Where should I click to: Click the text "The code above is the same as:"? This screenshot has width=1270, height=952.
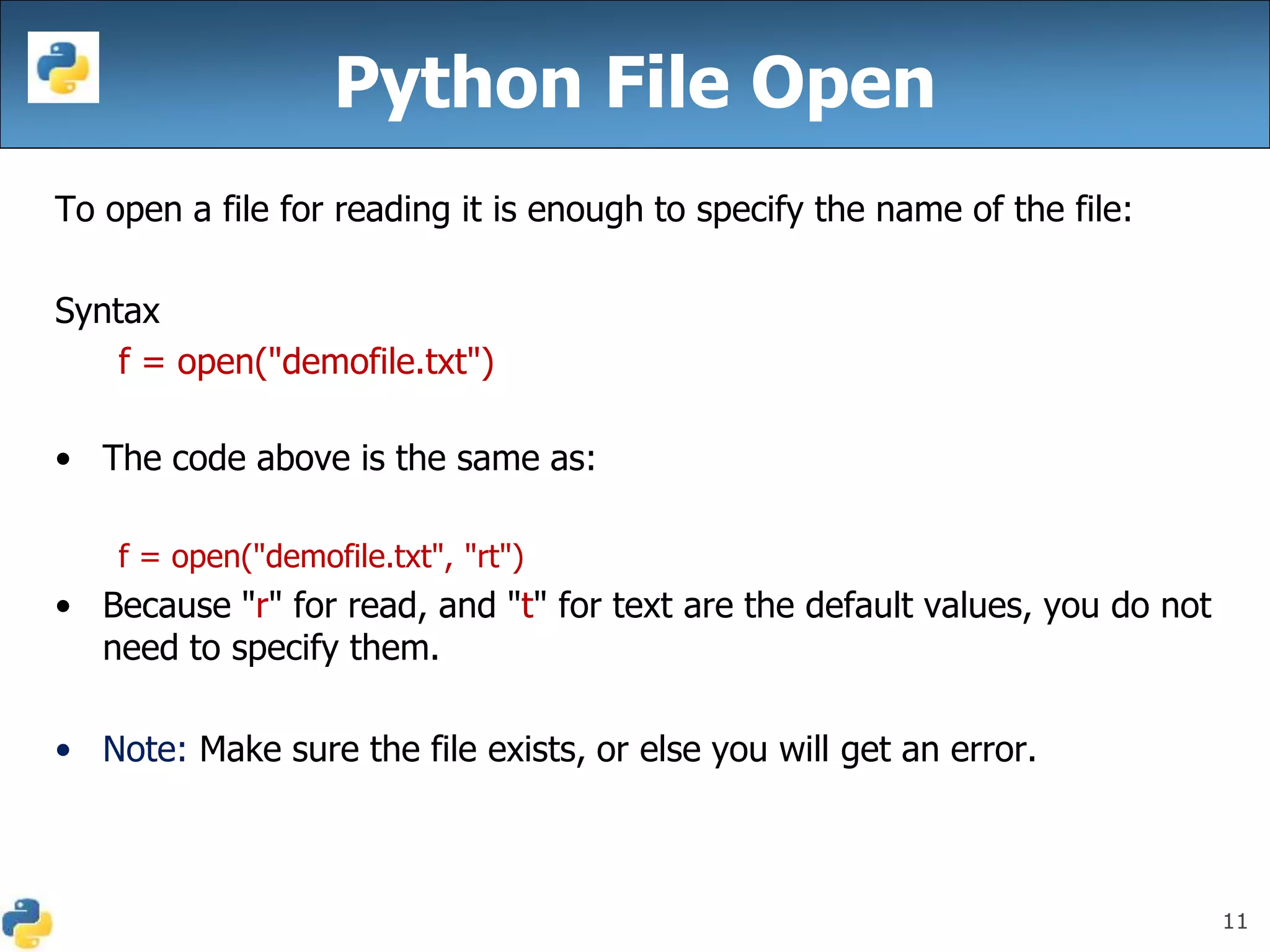[x=349, y=459]
